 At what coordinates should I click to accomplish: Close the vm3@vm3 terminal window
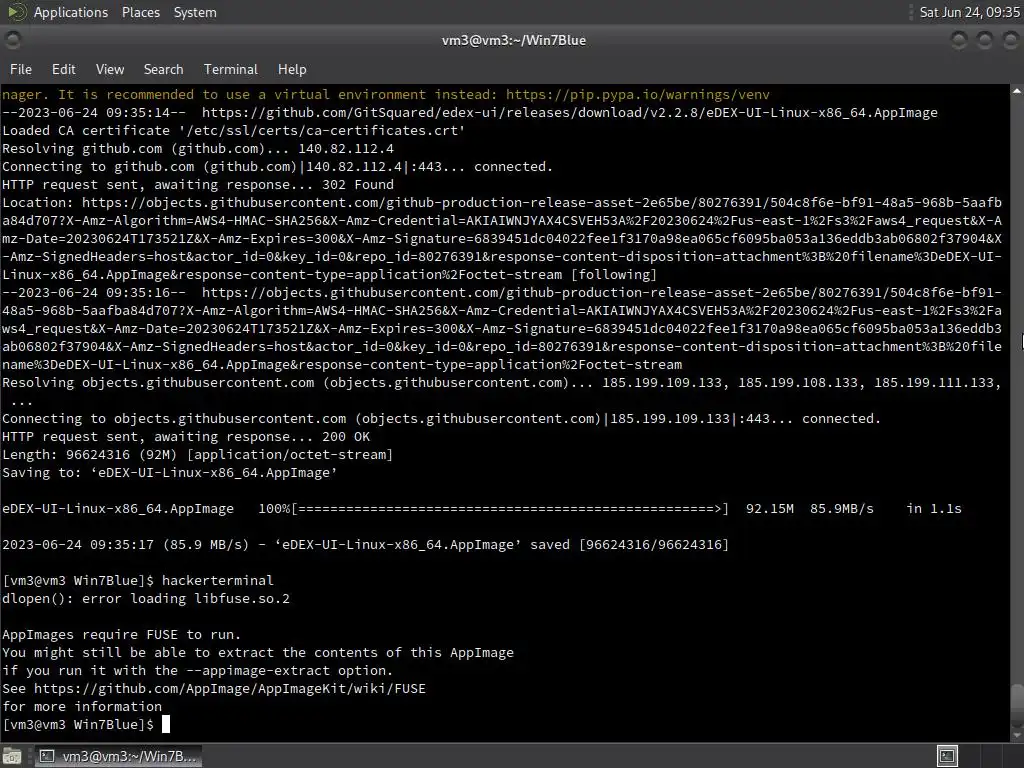coord(1010,40)
